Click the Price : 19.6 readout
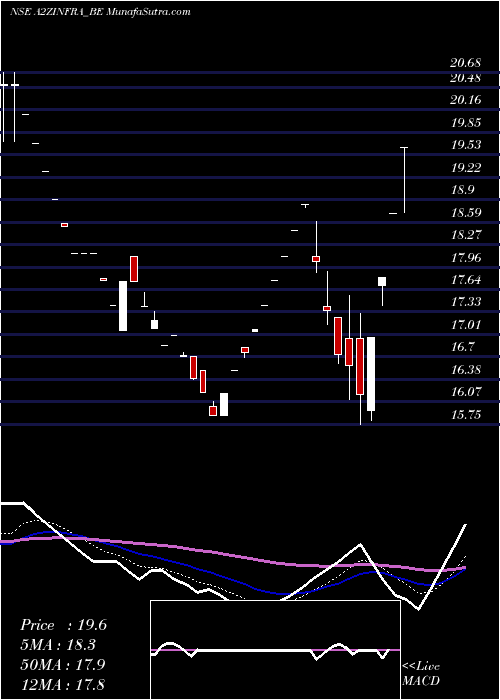 [x=63, y=625]
